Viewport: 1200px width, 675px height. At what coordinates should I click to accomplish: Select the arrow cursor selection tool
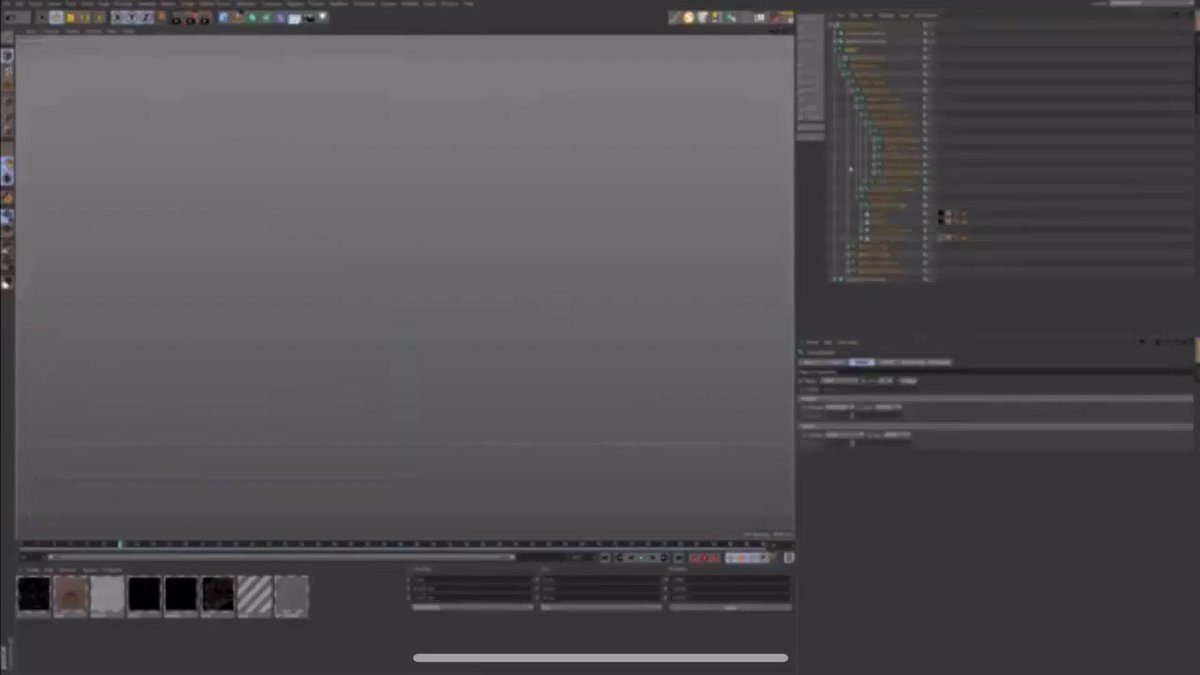pos(41,17)
